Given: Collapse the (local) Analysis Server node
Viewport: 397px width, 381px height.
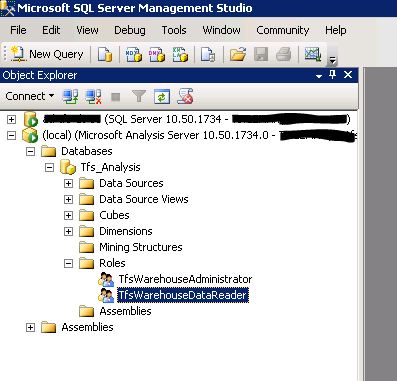Looking at the screenshot, I should 12,135.
